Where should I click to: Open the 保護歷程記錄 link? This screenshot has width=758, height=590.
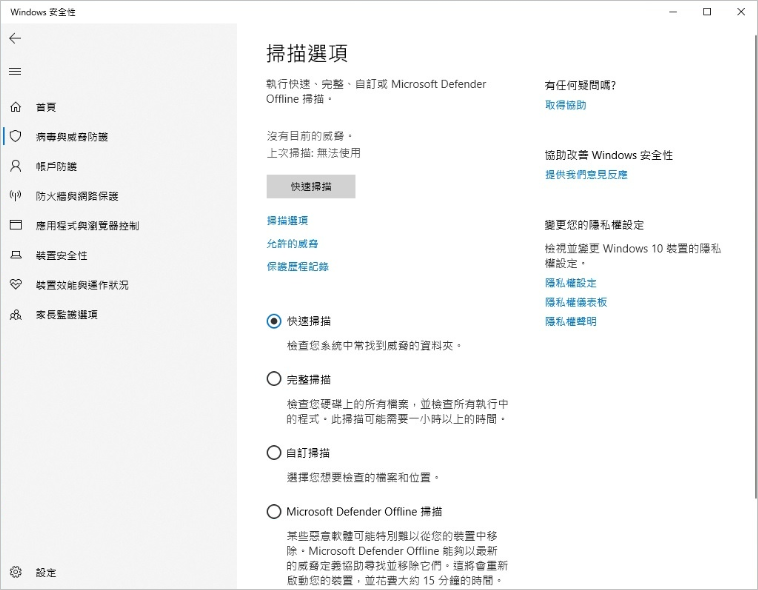(297, 267)
